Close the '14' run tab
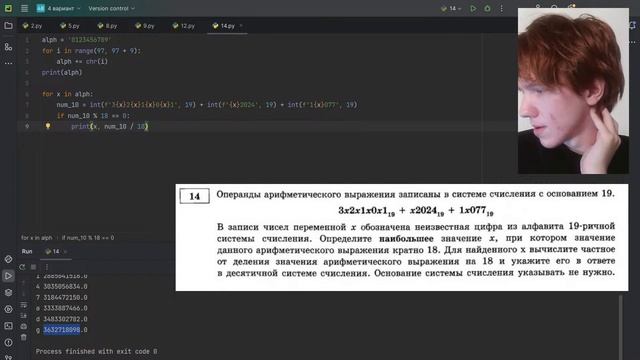 [65, 251]
